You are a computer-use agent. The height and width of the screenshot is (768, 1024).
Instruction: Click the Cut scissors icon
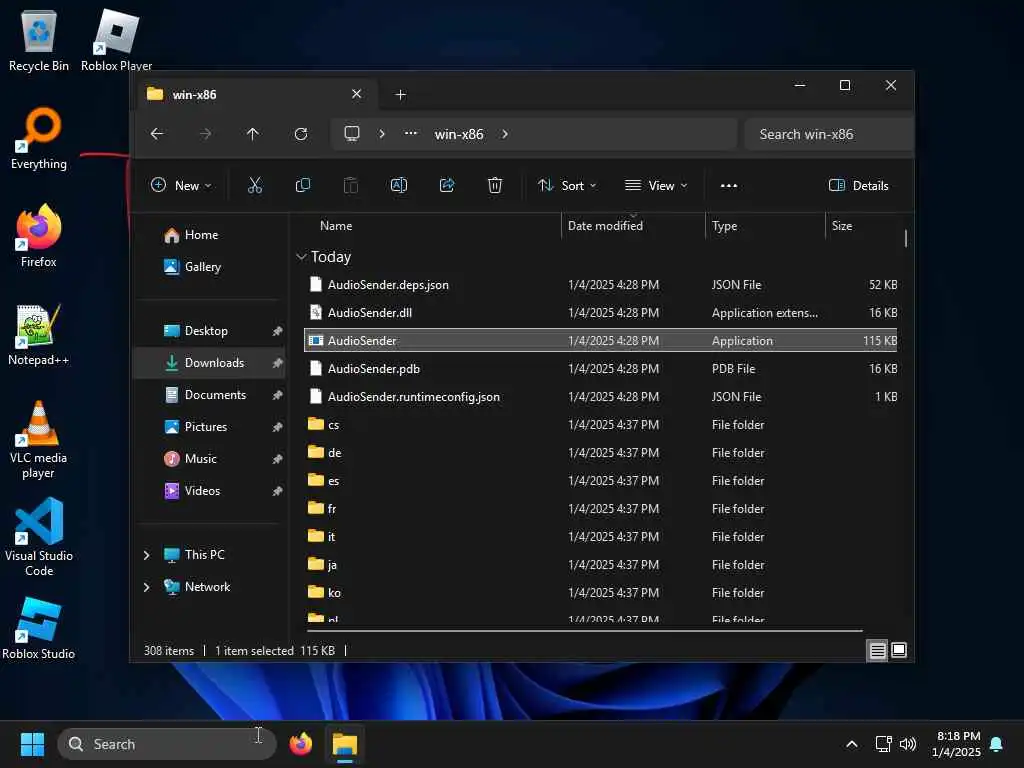(255, 185)
